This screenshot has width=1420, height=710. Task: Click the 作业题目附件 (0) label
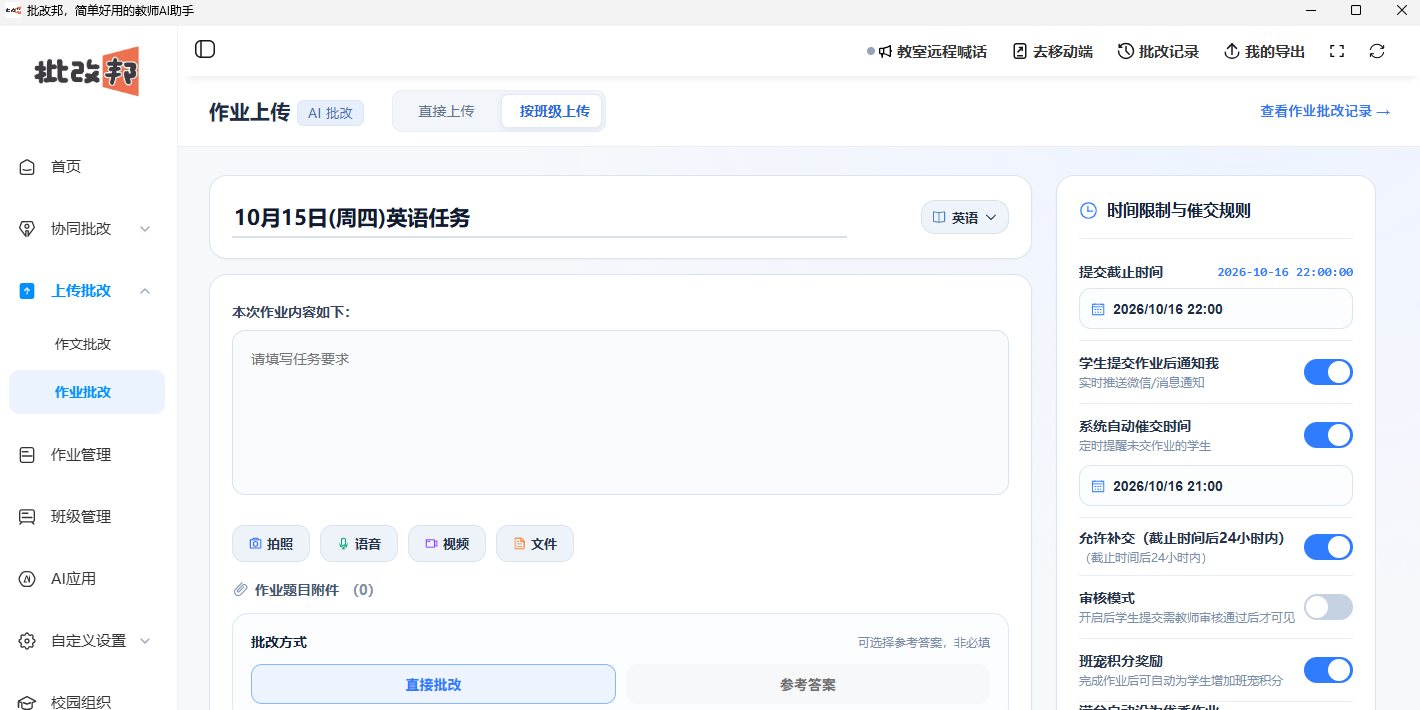pyautogui.click(x=314, y=590)
